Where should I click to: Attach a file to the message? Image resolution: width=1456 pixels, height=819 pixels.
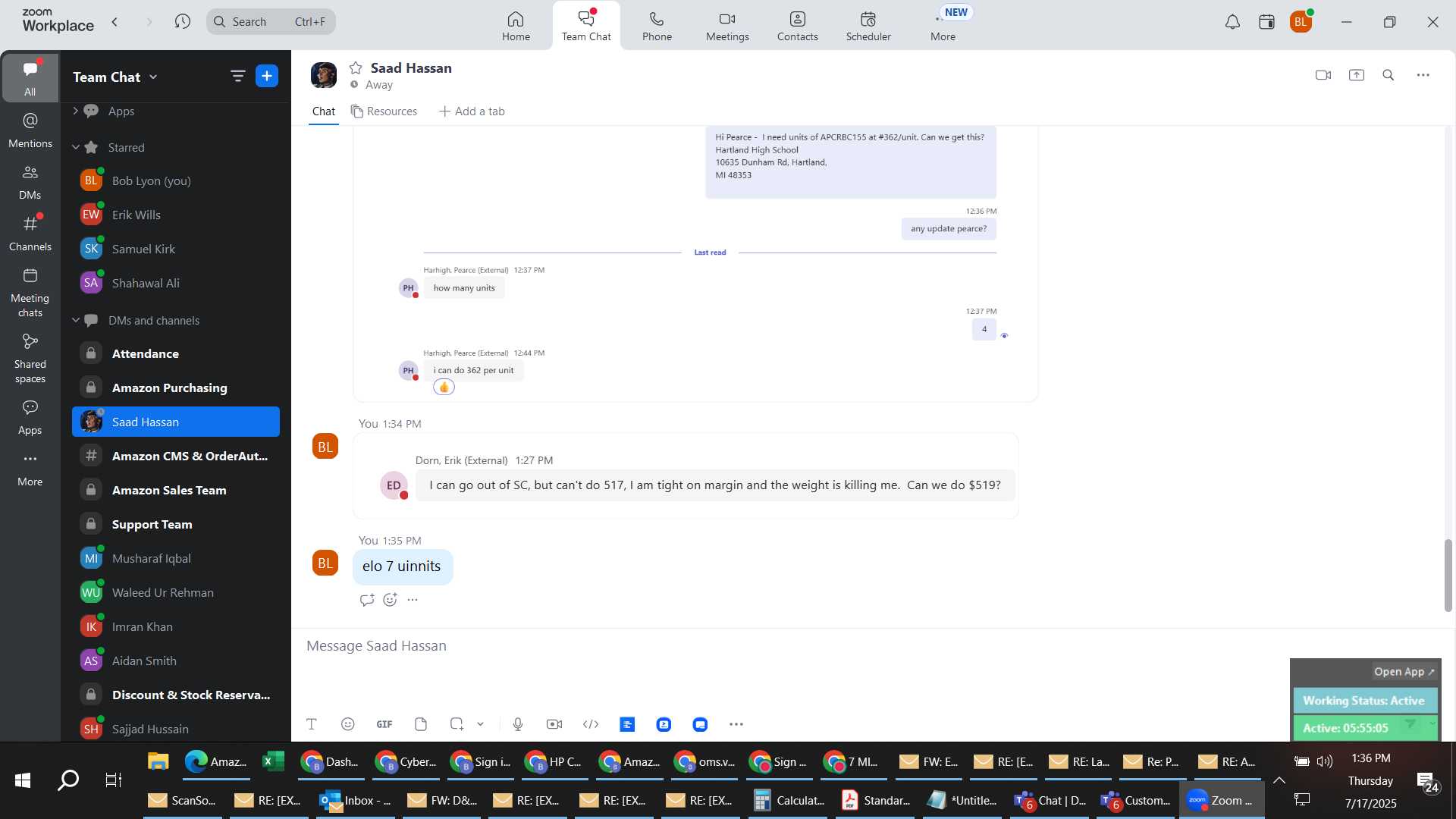(x=421, y=724)
